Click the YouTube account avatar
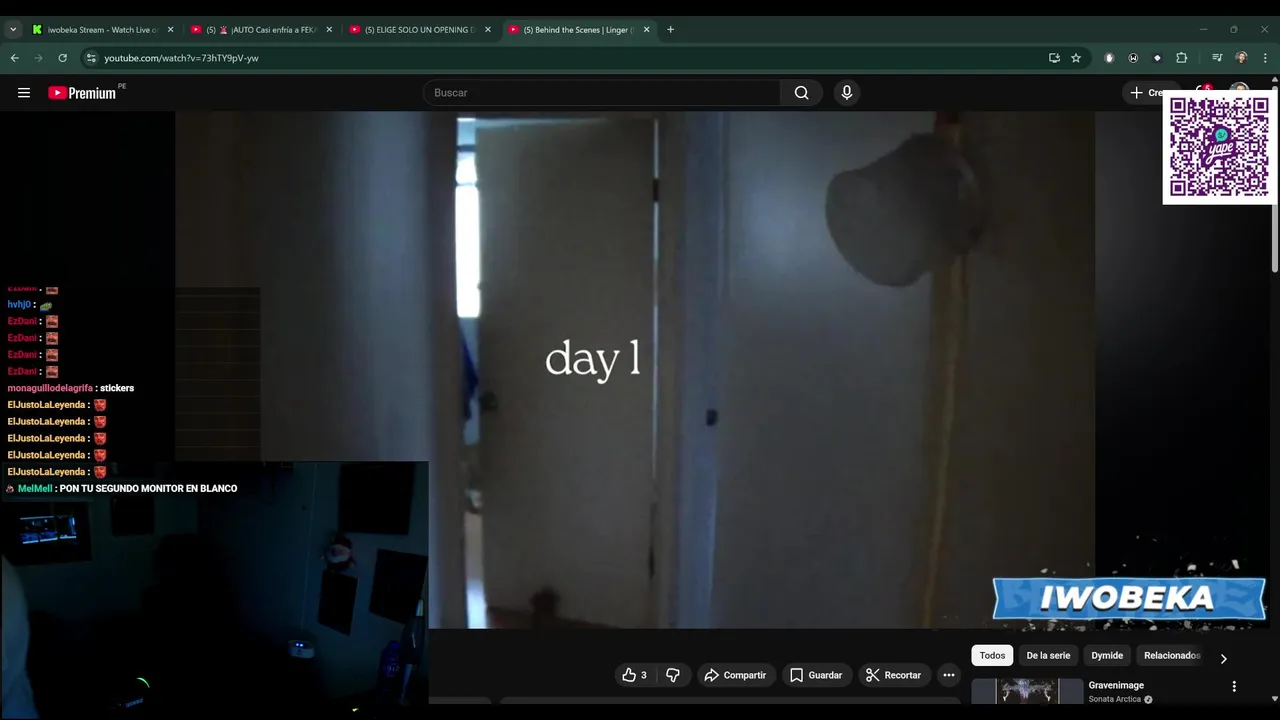The image size is (1280, 720). pos(1239,91)
